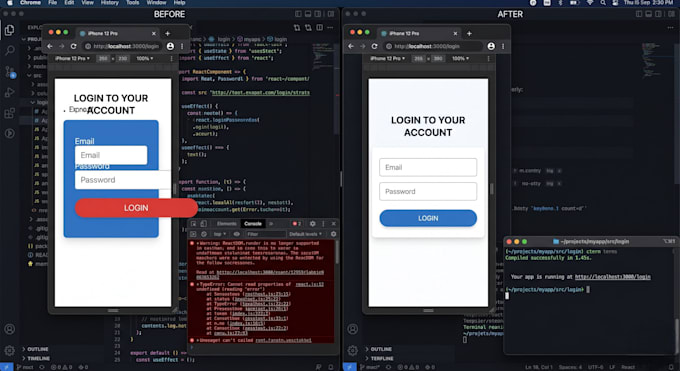This screenshot has height=371, width=680.
Task: Go forward in the BEFORE browser window
Action: click(x=62, y=46)
